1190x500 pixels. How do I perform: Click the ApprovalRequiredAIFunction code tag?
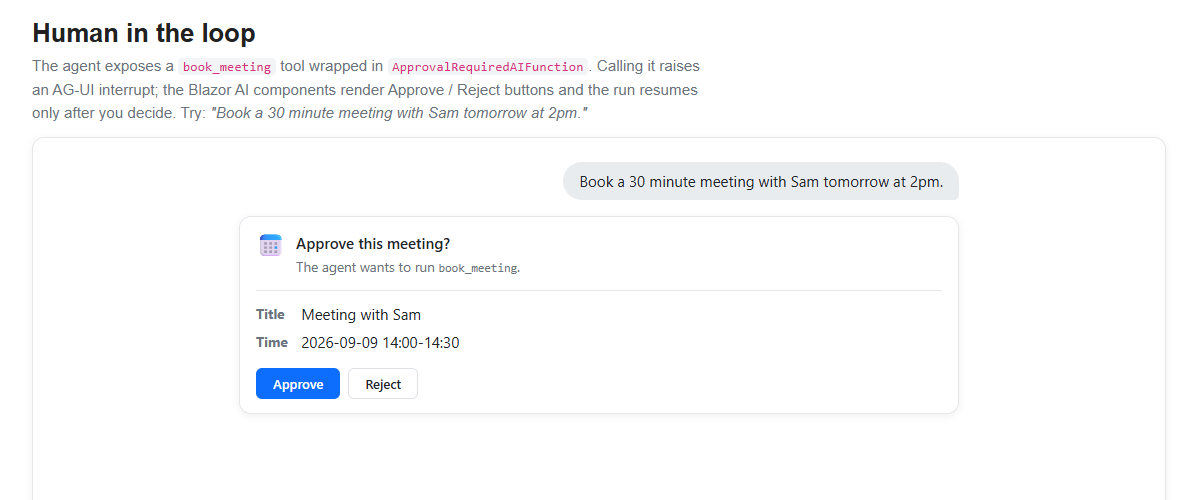[x=488, y=66]
